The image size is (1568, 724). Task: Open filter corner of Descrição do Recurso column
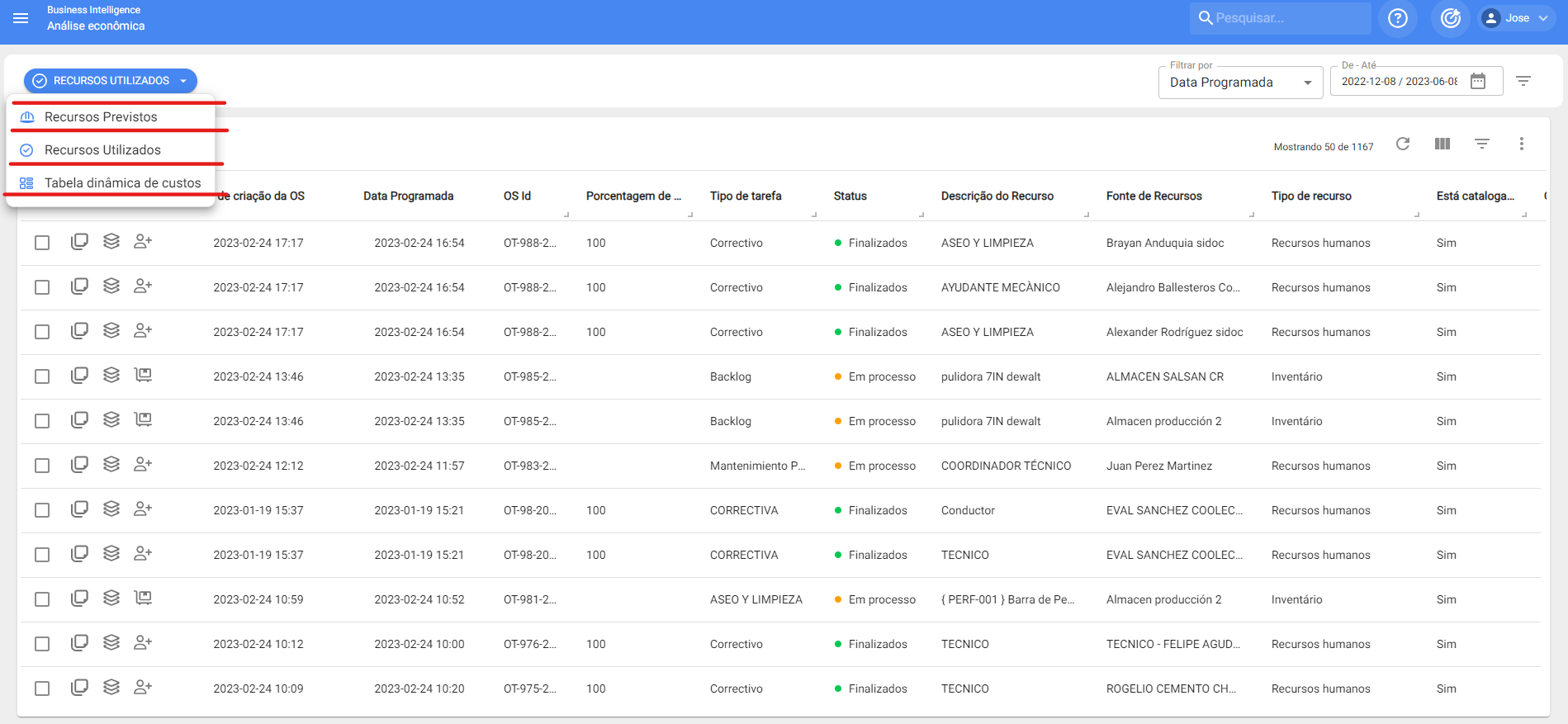pos(1087,215)
